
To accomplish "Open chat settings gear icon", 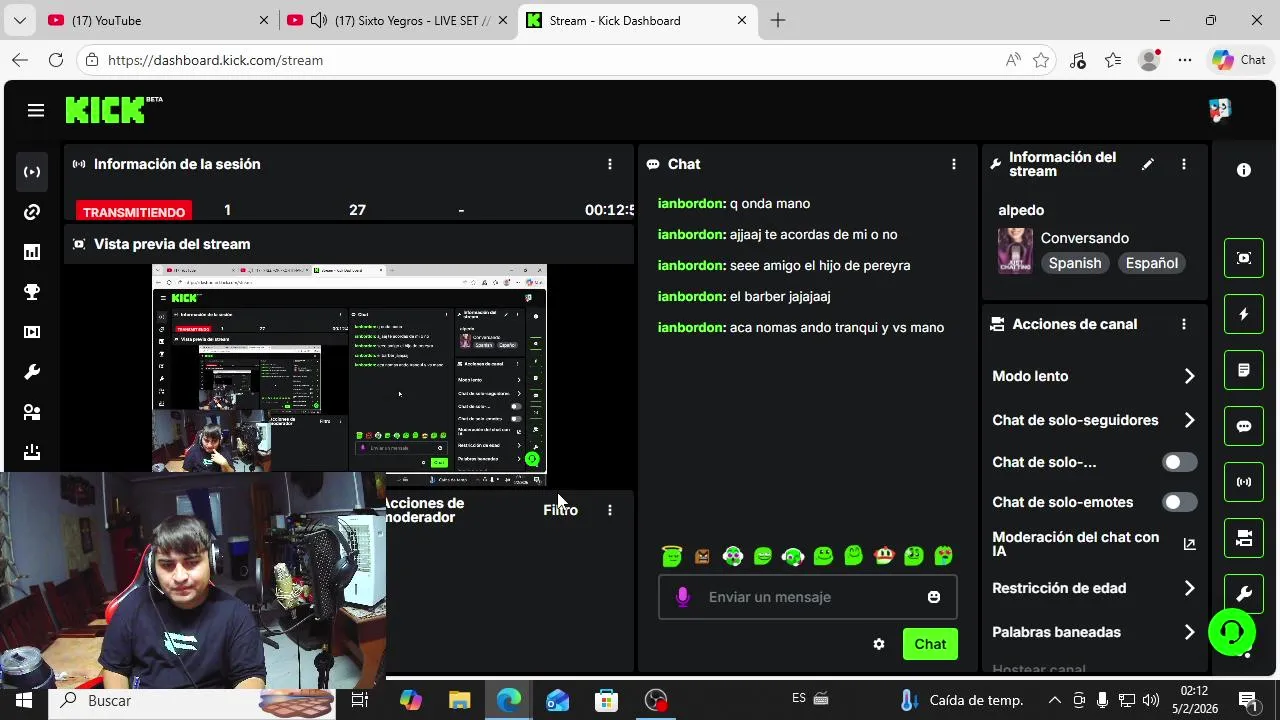I will [879, 644].
